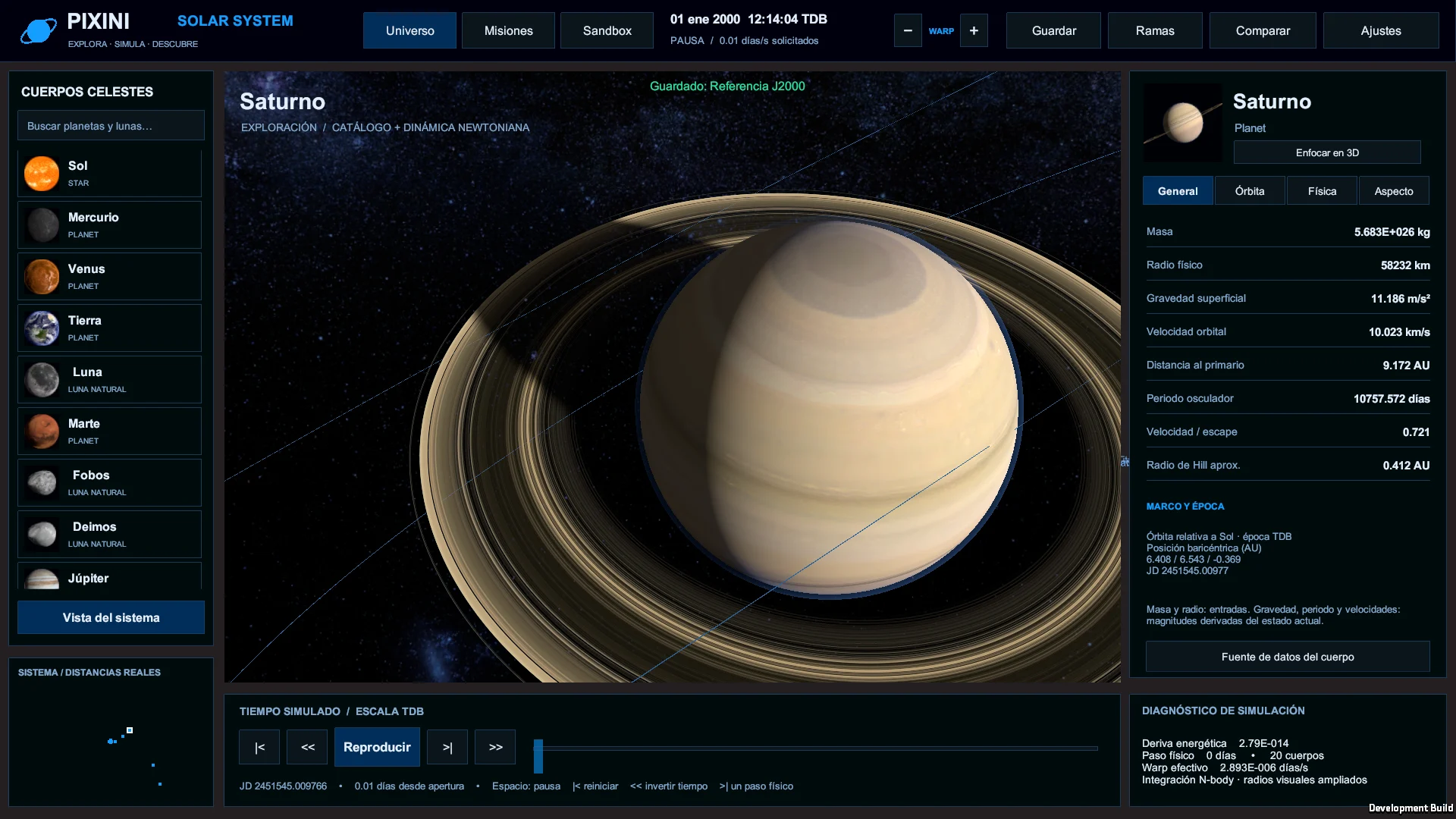Click the Saturno preview thumbnail

1183,122
